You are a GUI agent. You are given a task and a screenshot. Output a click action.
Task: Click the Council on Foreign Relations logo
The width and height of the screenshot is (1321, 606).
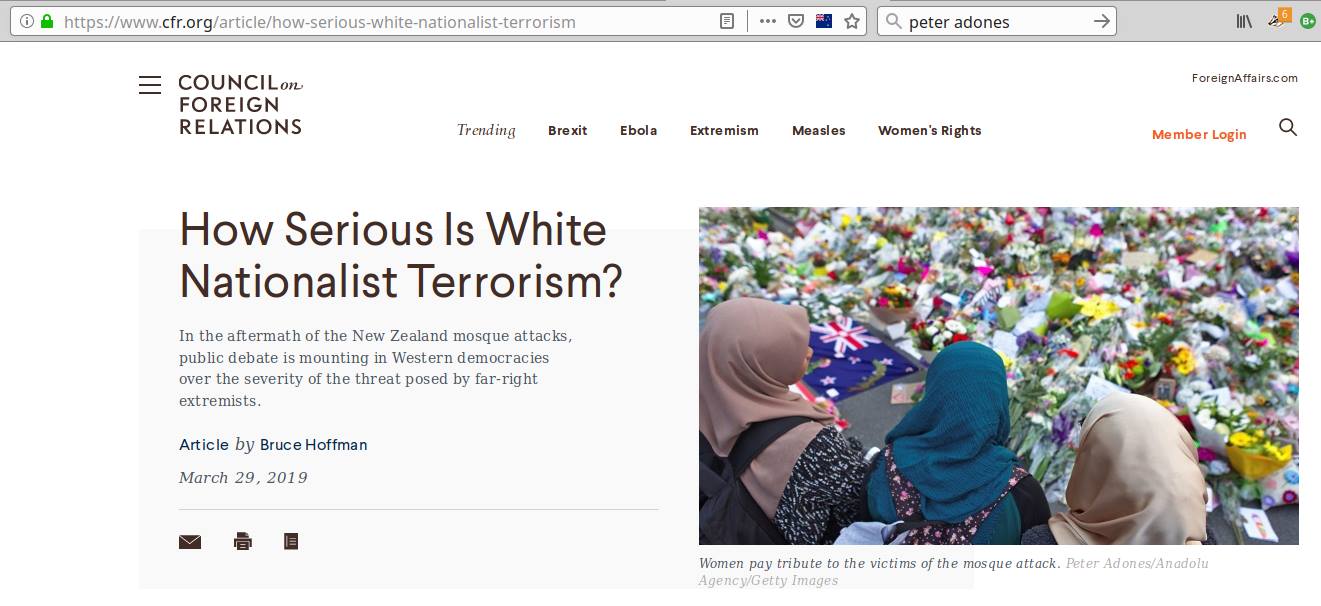tap(241, 104)
